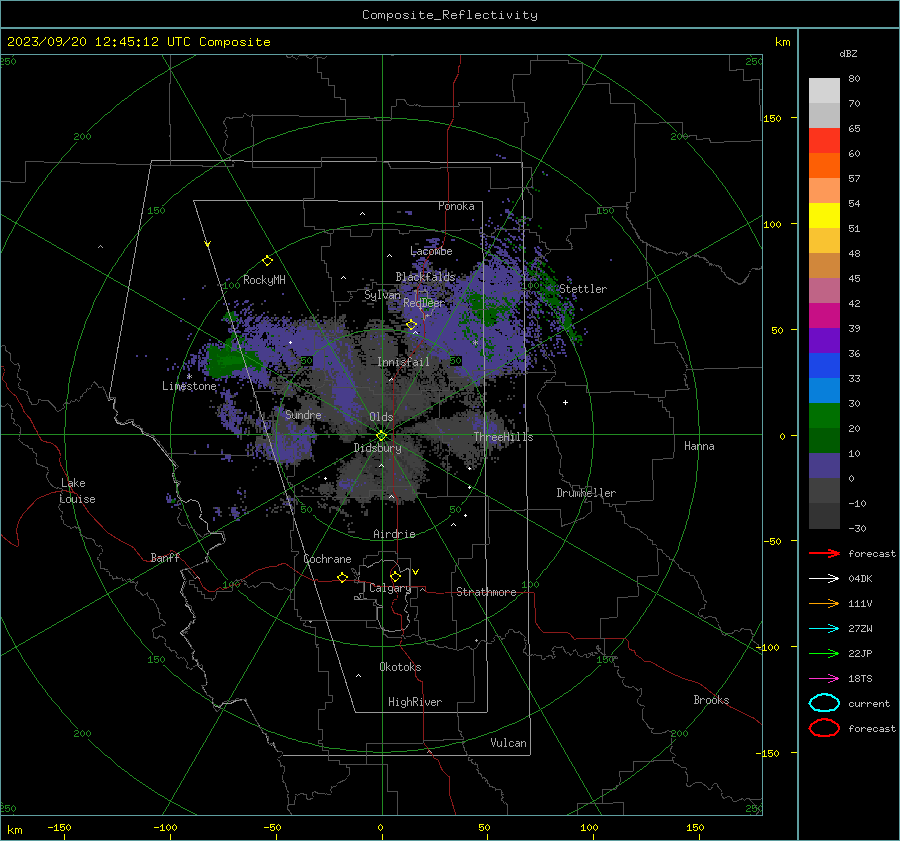
Task: Pick the yellow 54-51 dBZ color swatch
Action: click(x=824, y=216)
